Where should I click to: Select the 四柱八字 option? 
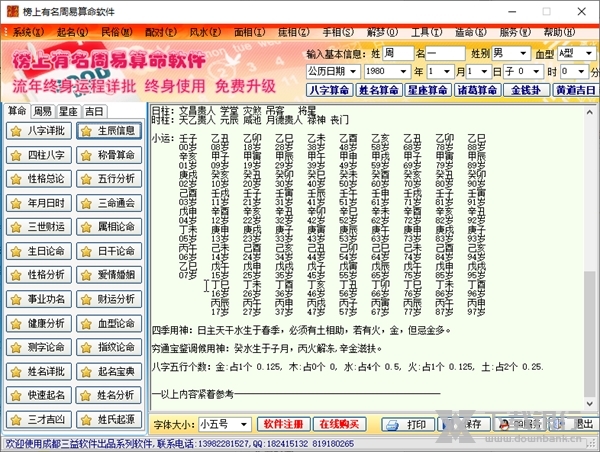(39, 155)
